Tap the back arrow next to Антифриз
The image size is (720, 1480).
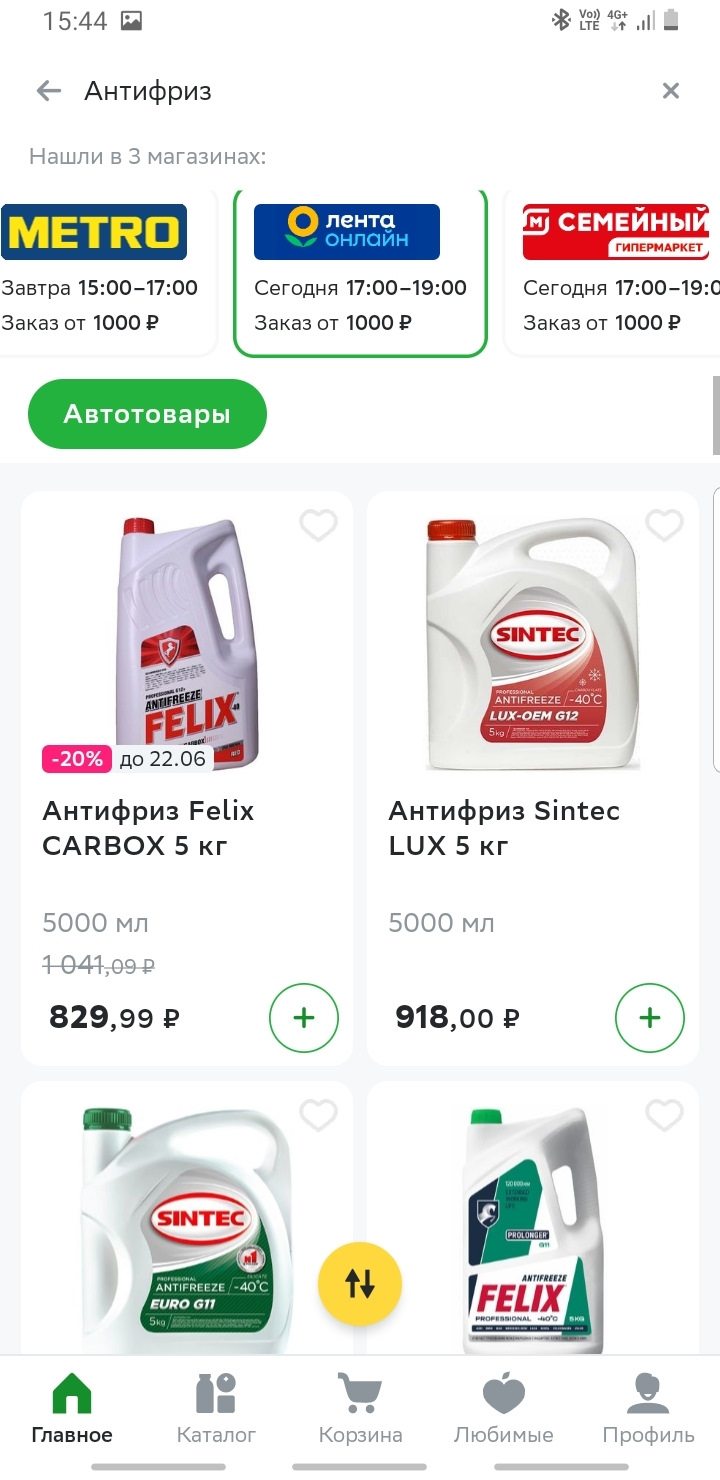[48, 91]
